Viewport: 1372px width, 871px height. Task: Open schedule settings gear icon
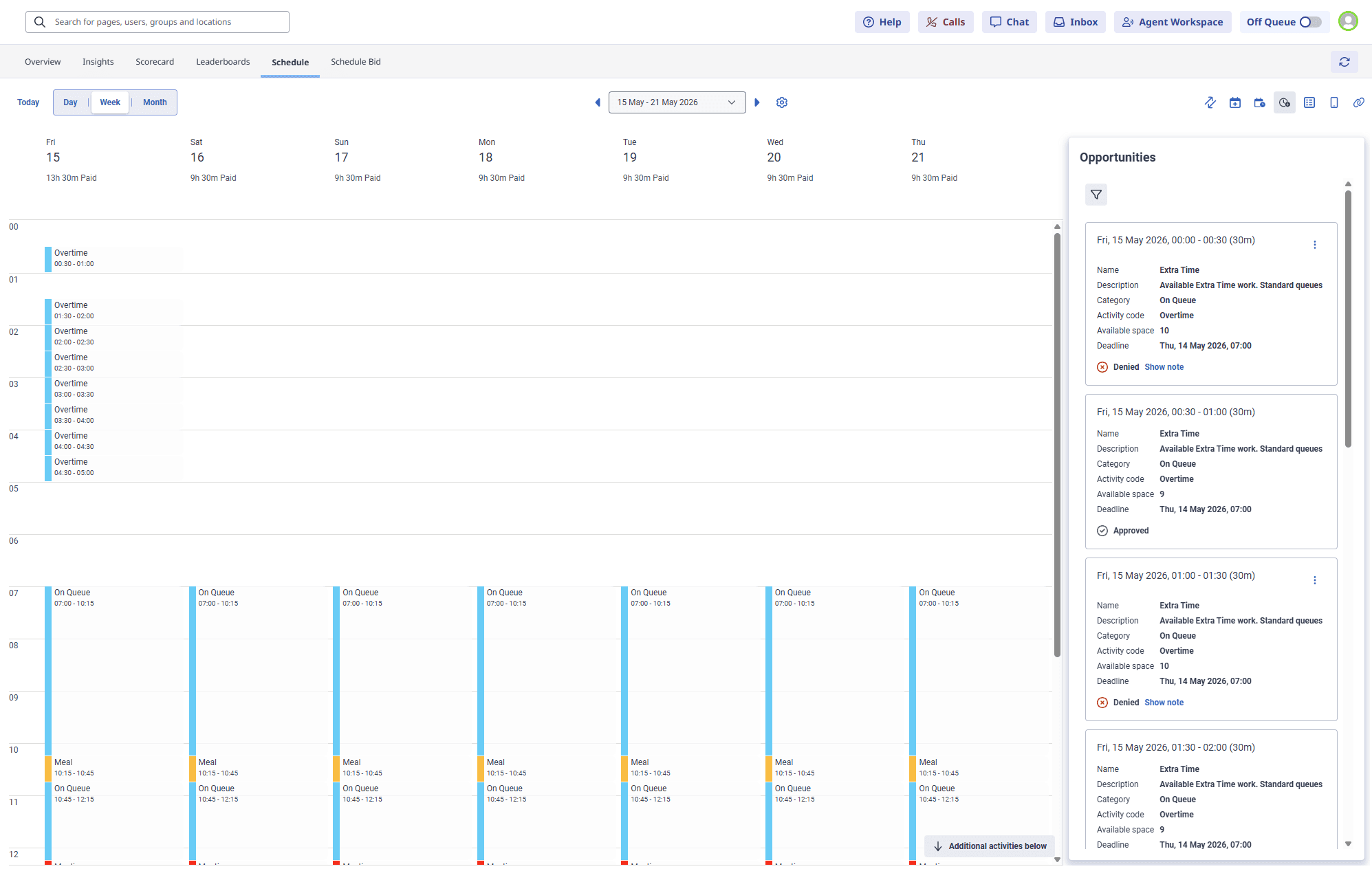click(782, 102)
